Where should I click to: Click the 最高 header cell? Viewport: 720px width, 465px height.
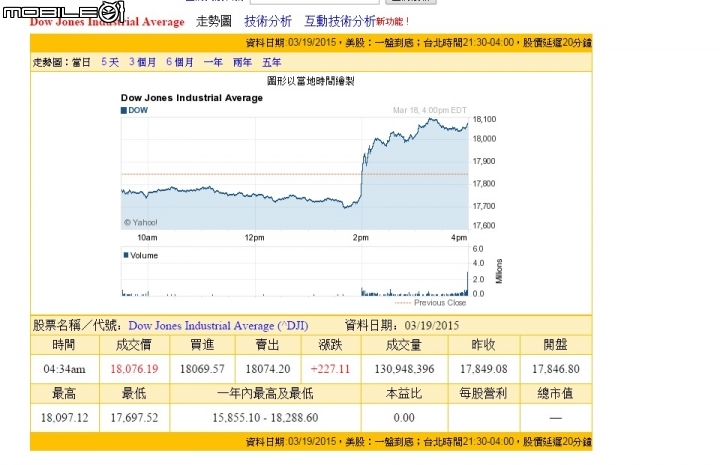point(64,393)
